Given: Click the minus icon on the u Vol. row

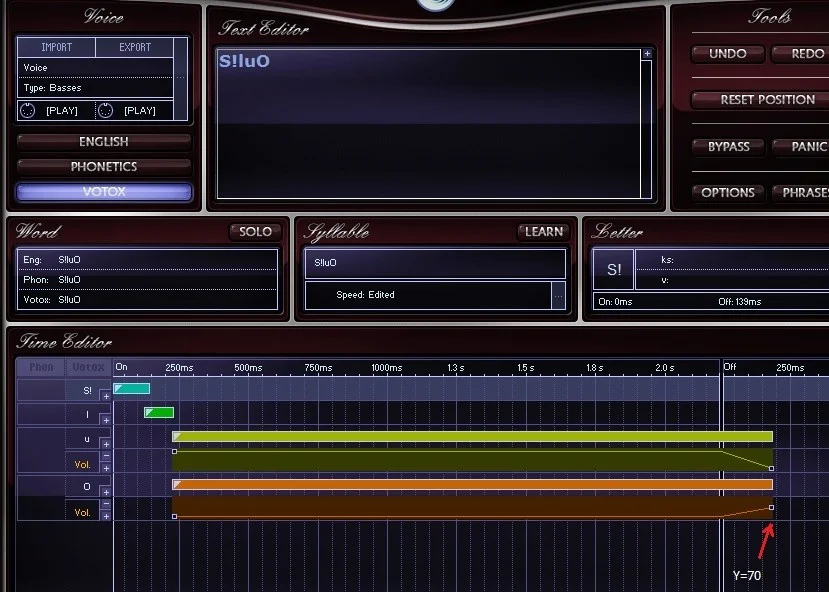Looking at the screenshot, I should [106, 456].
